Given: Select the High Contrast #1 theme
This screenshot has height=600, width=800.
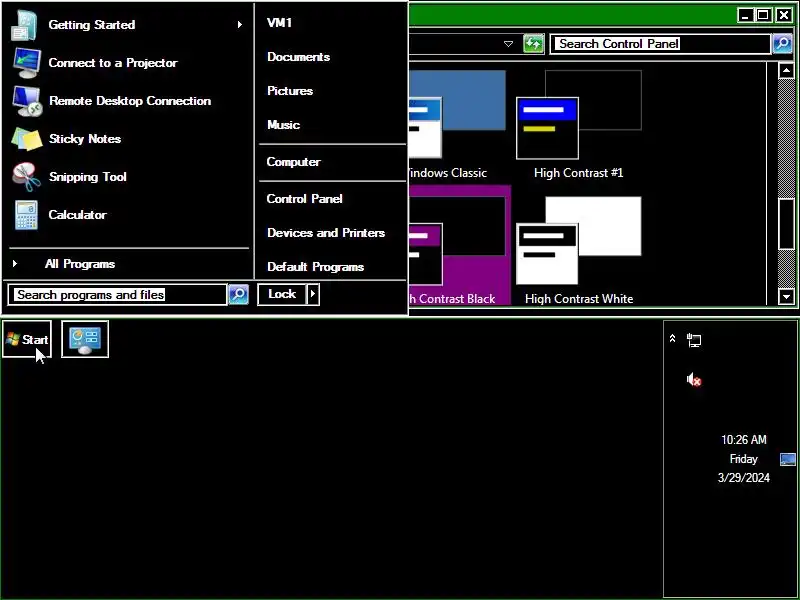Looking at the screenshot, I should tap(579, 125).
